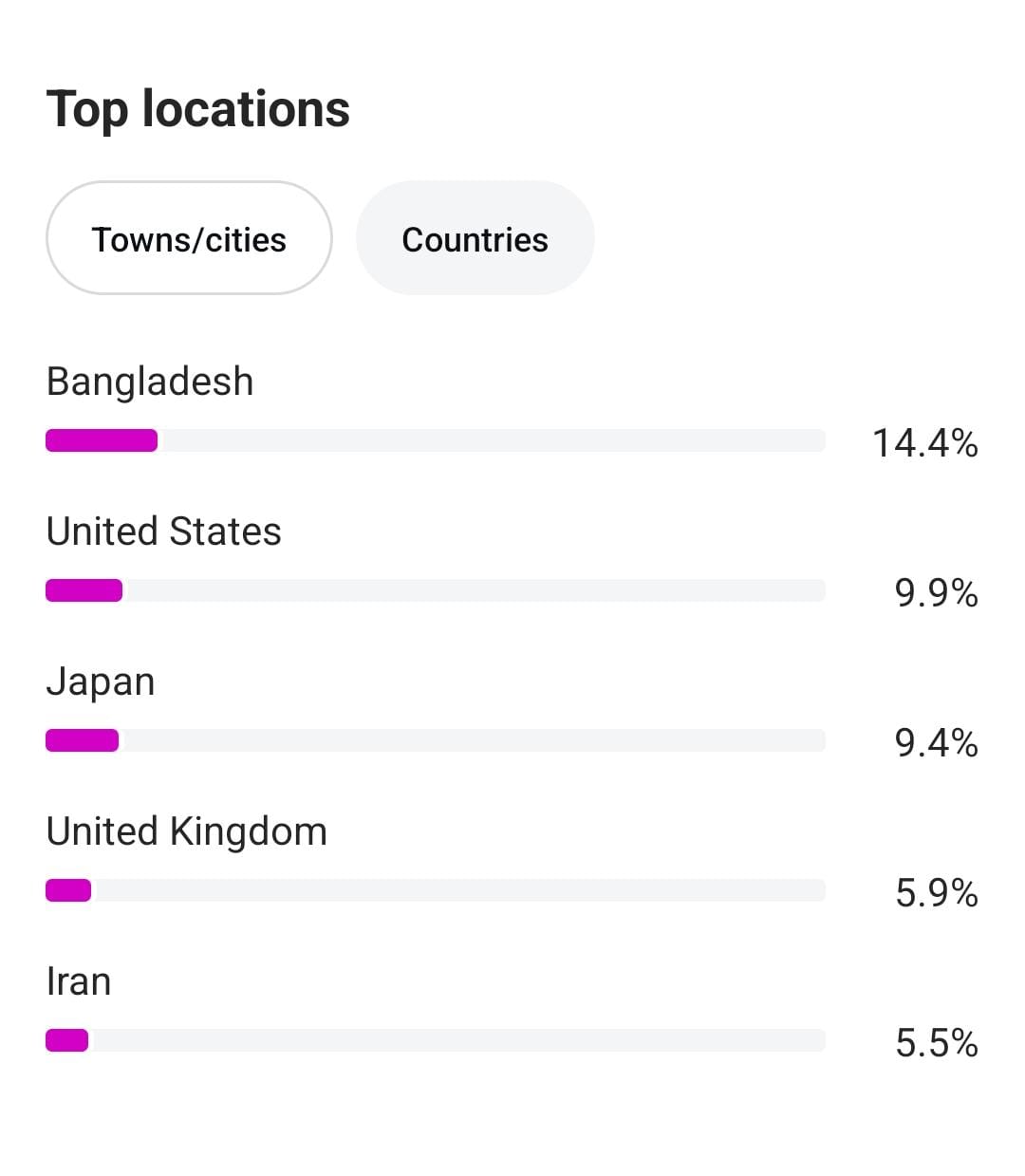This screenshot has height=1176, width=1025.
Task: Click the Bangladesh country label
Action: pos(150,382)
